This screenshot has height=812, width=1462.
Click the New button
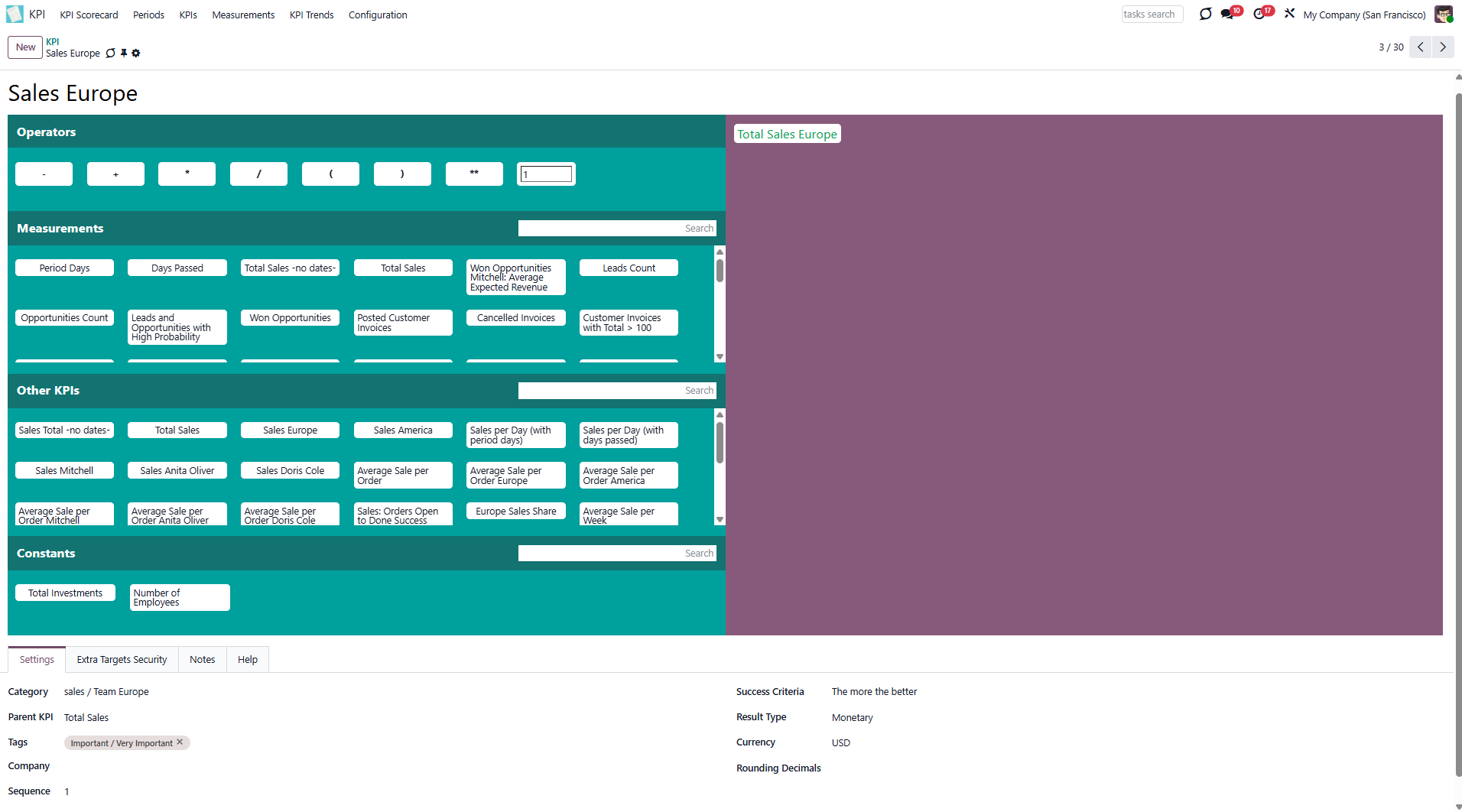pos(25,47)
